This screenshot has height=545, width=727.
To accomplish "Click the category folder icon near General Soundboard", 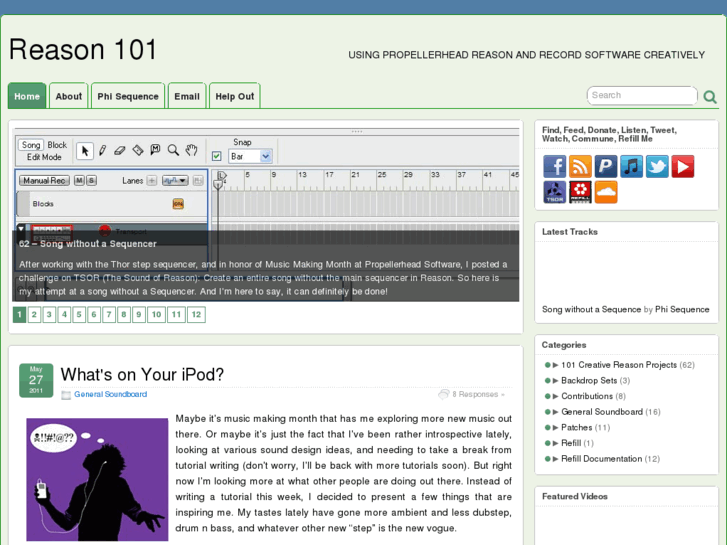I will [66, 395].
